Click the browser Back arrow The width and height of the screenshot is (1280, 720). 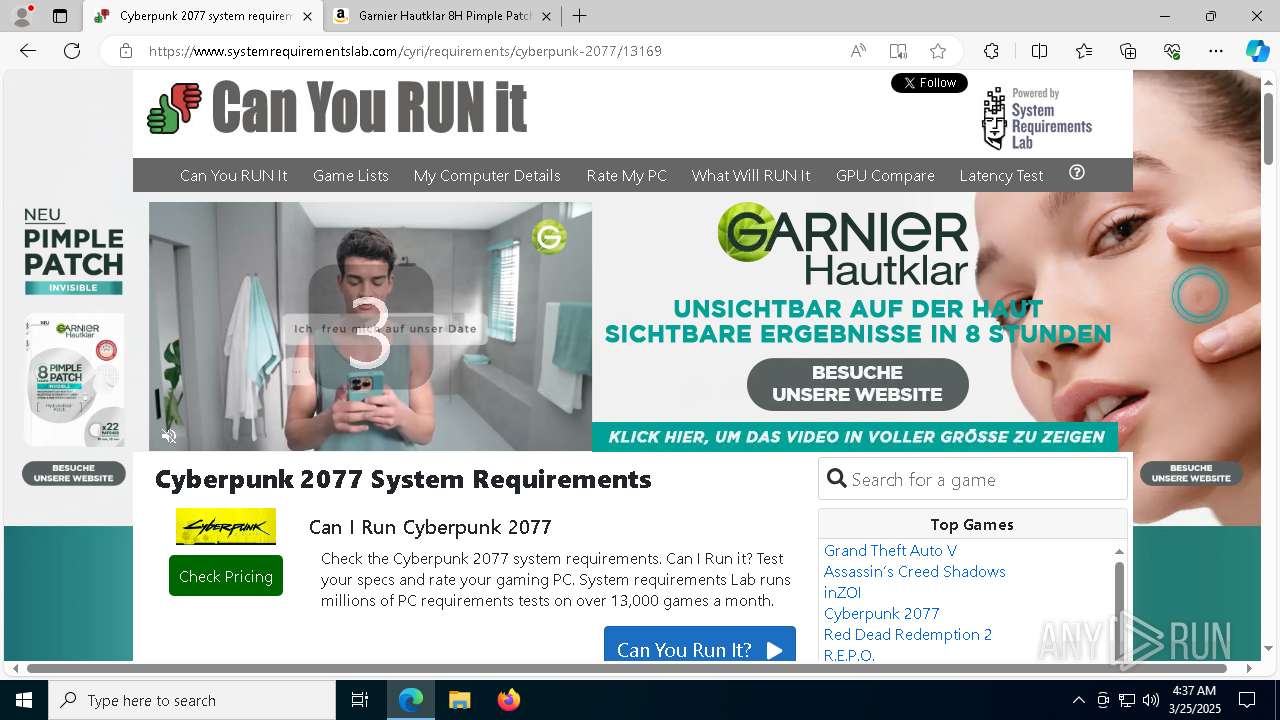[28, 51]
